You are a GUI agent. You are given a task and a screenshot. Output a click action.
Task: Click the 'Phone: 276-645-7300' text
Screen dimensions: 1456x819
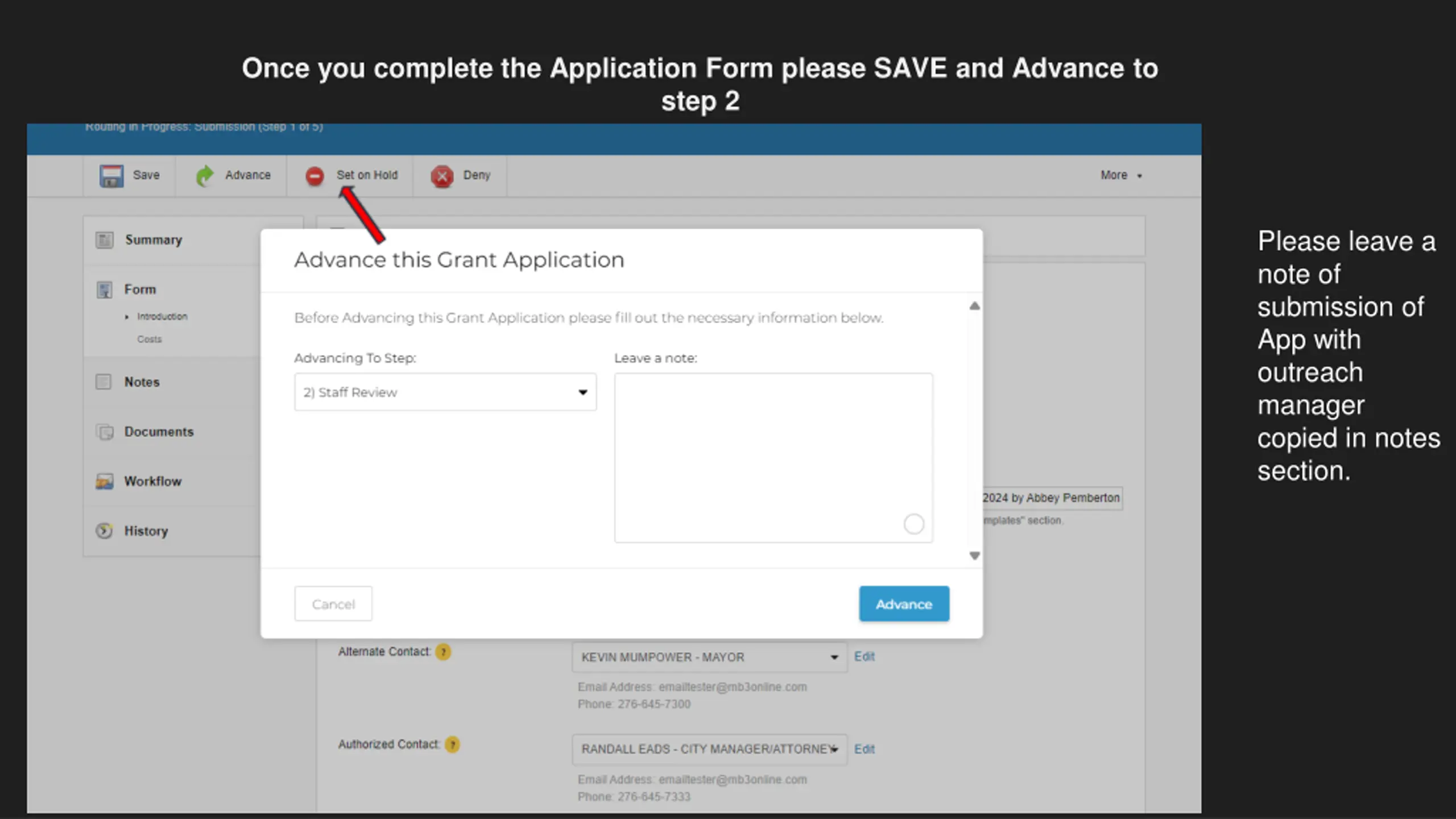[634, 704]
